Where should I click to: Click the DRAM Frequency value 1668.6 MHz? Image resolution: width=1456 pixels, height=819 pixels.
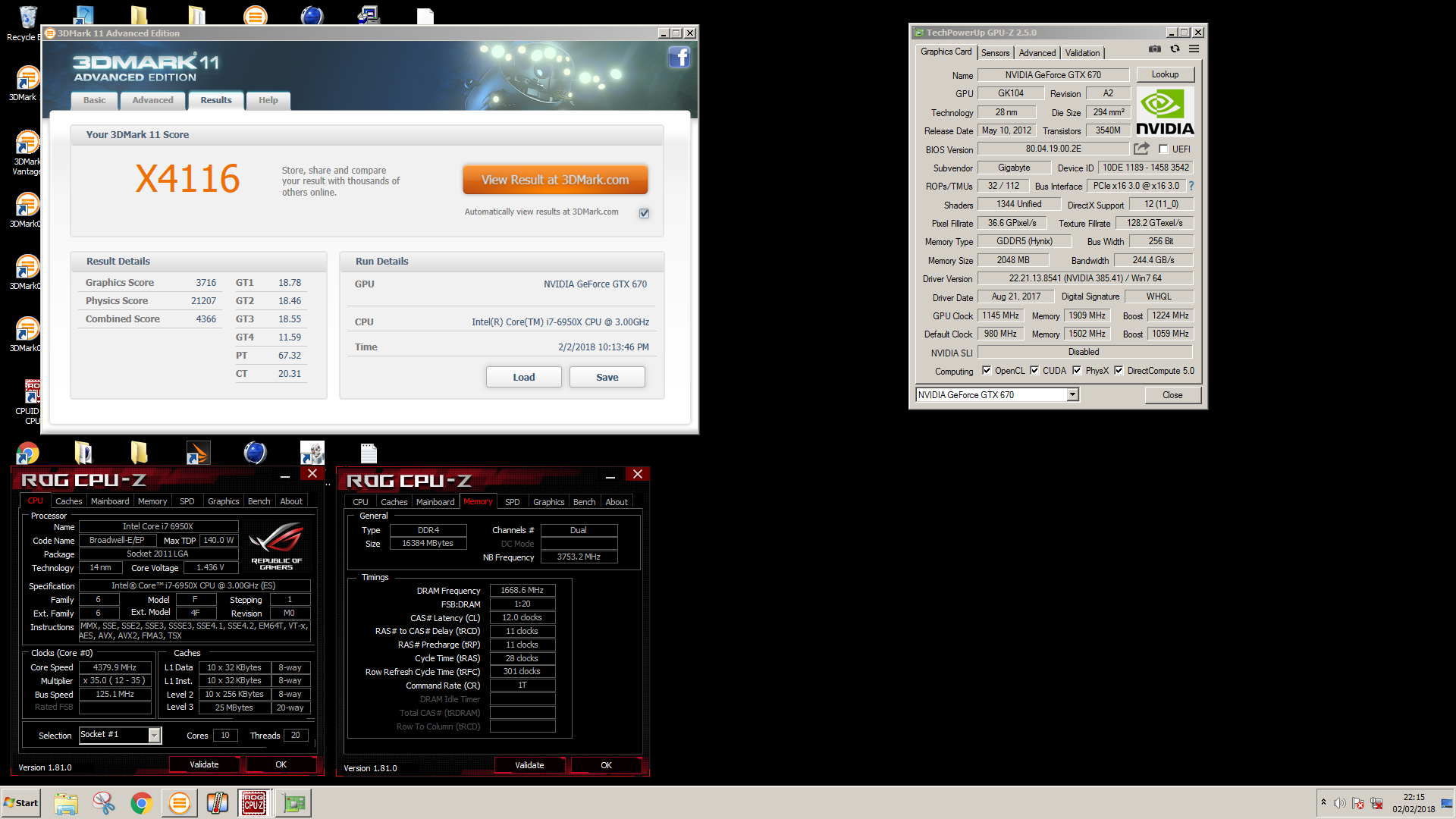(x=522, y=590)
